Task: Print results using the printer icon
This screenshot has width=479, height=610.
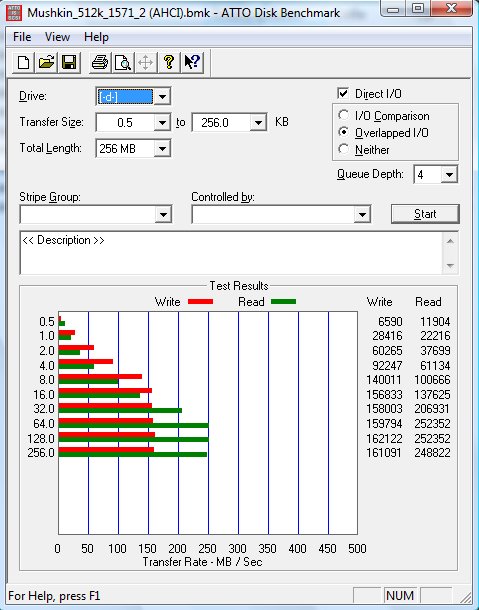Action: (x=100, y=62)
